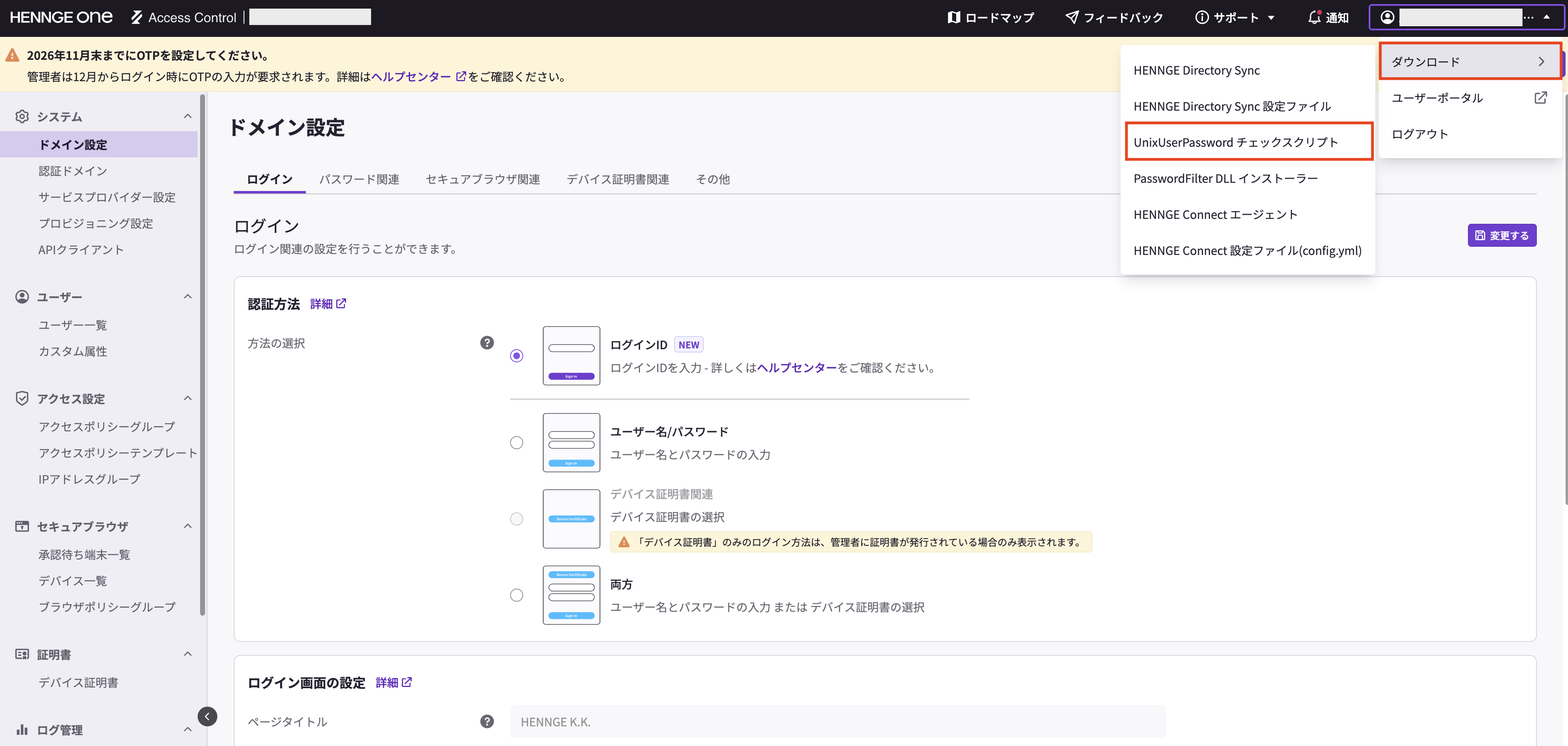Select the ログイン tab
This screenshot has height=746, width=1568.
pos(270,179)
